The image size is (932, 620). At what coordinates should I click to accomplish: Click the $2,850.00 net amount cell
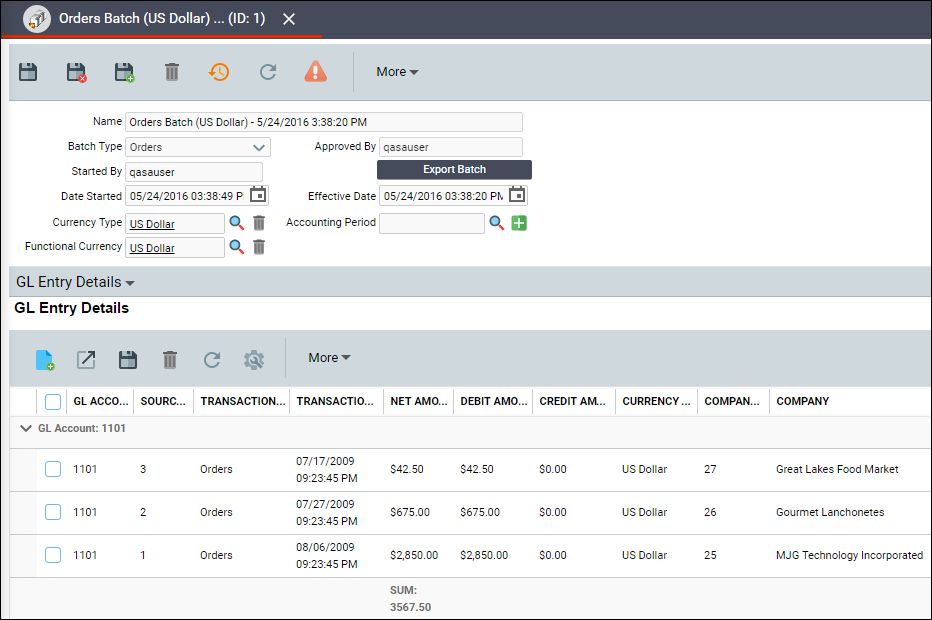pos(414,555)
